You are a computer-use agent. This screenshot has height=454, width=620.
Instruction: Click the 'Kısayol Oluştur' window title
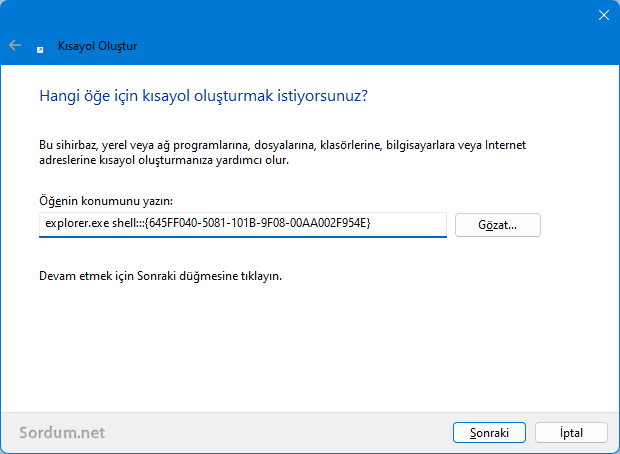point(97,46)
